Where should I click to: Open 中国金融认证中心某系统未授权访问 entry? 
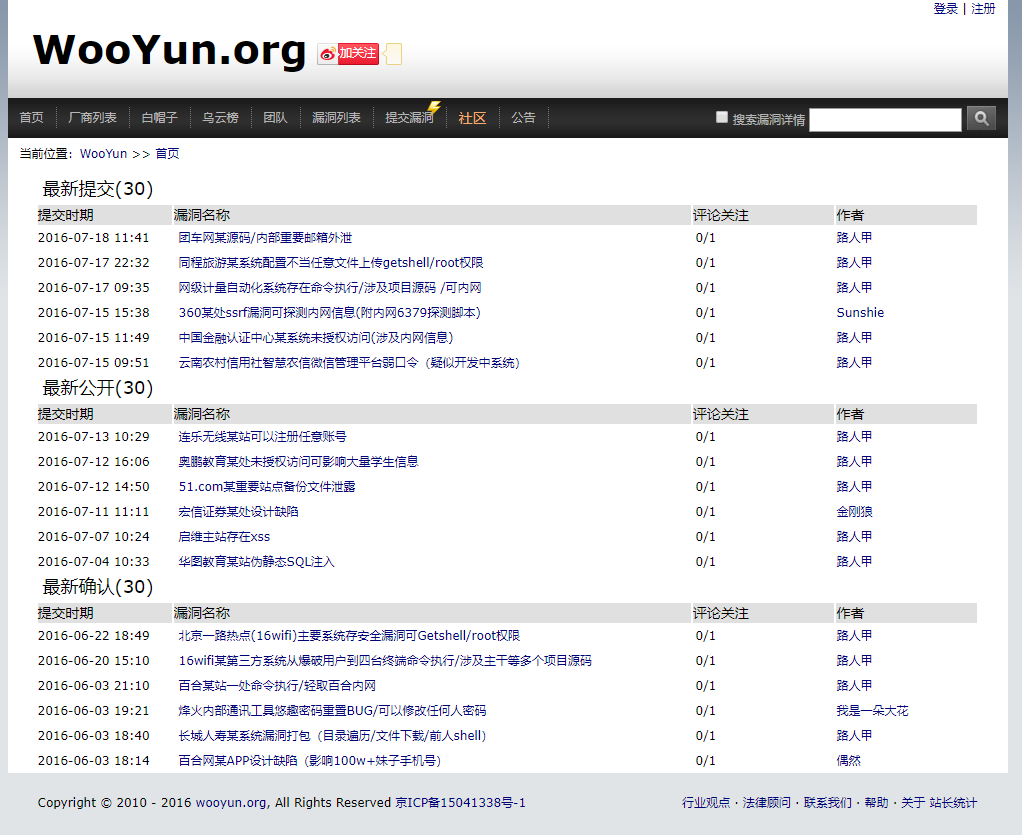point(316,338)
